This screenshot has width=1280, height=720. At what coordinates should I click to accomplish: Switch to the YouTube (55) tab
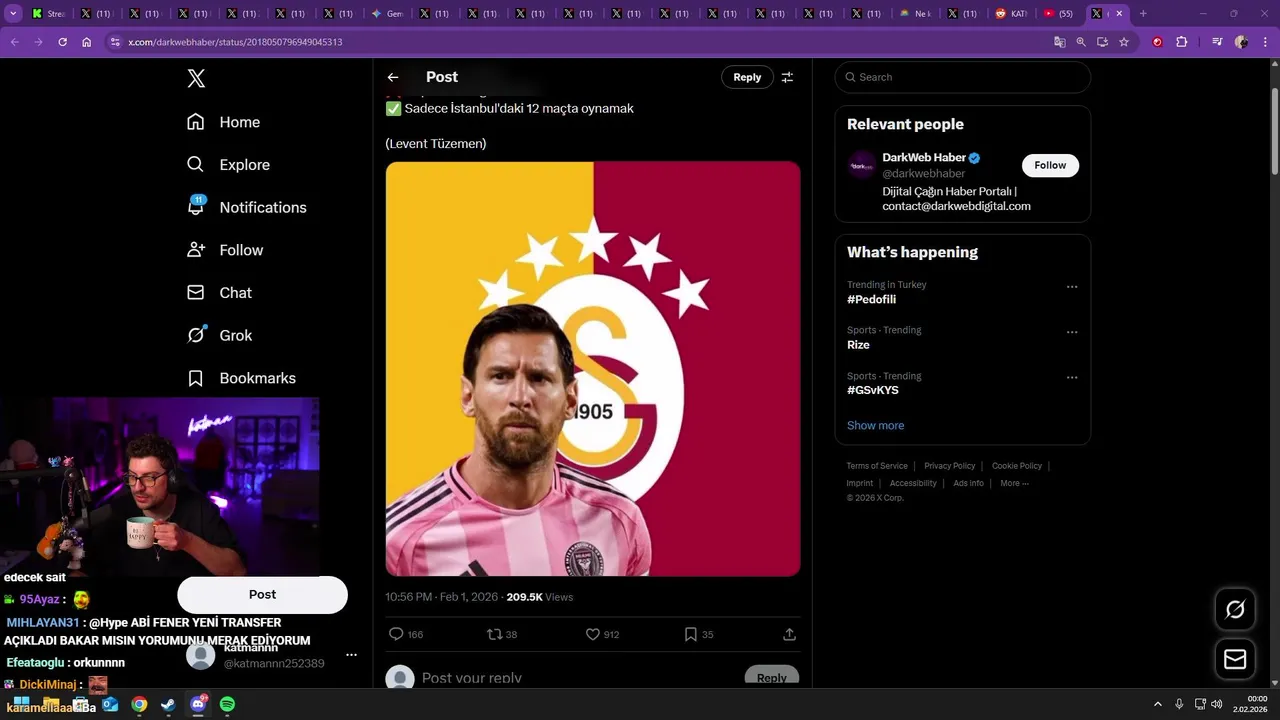point(1059,13)
